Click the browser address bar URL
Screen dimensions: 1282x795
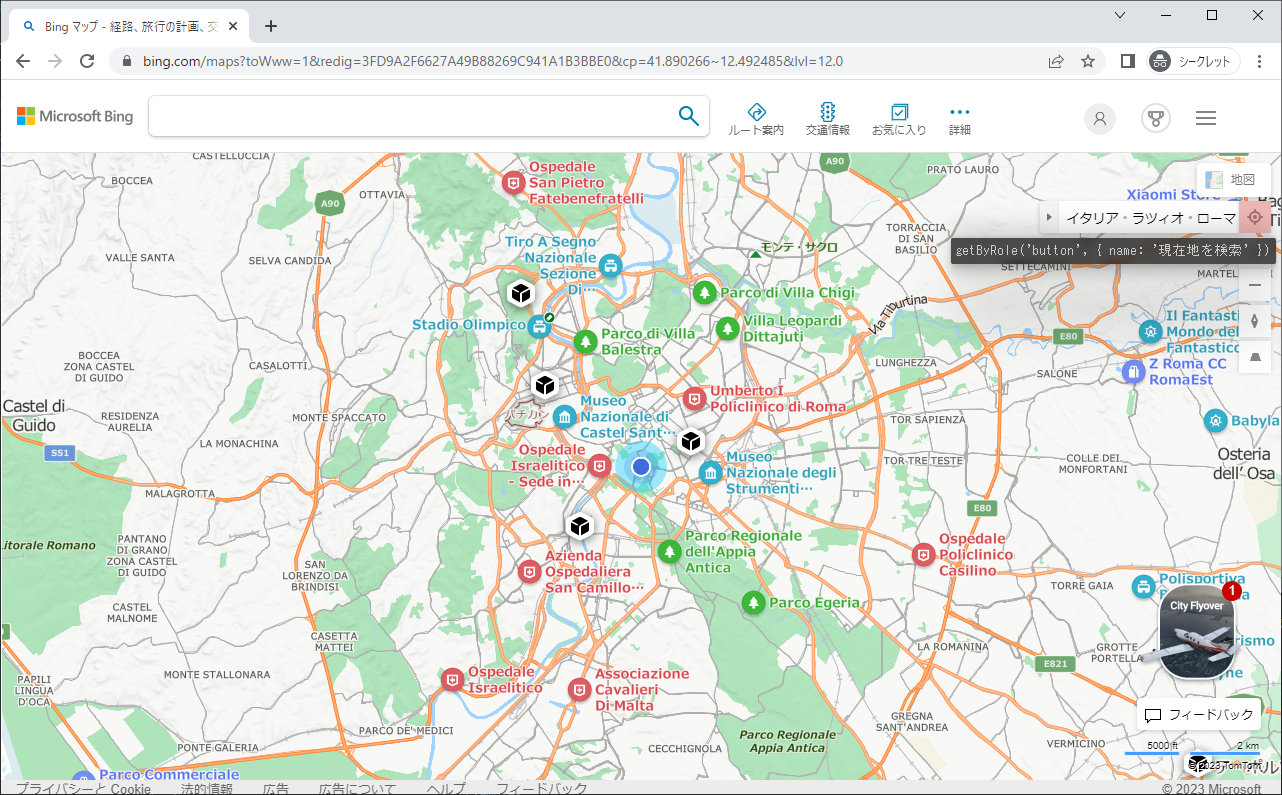[493, 61]
